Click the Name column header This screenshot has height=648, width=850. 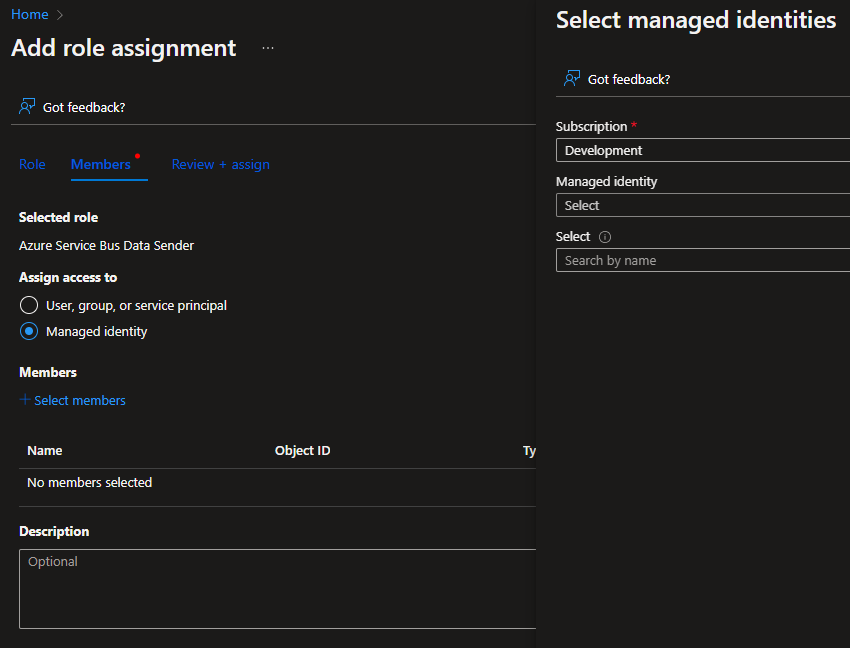(45, 451)
